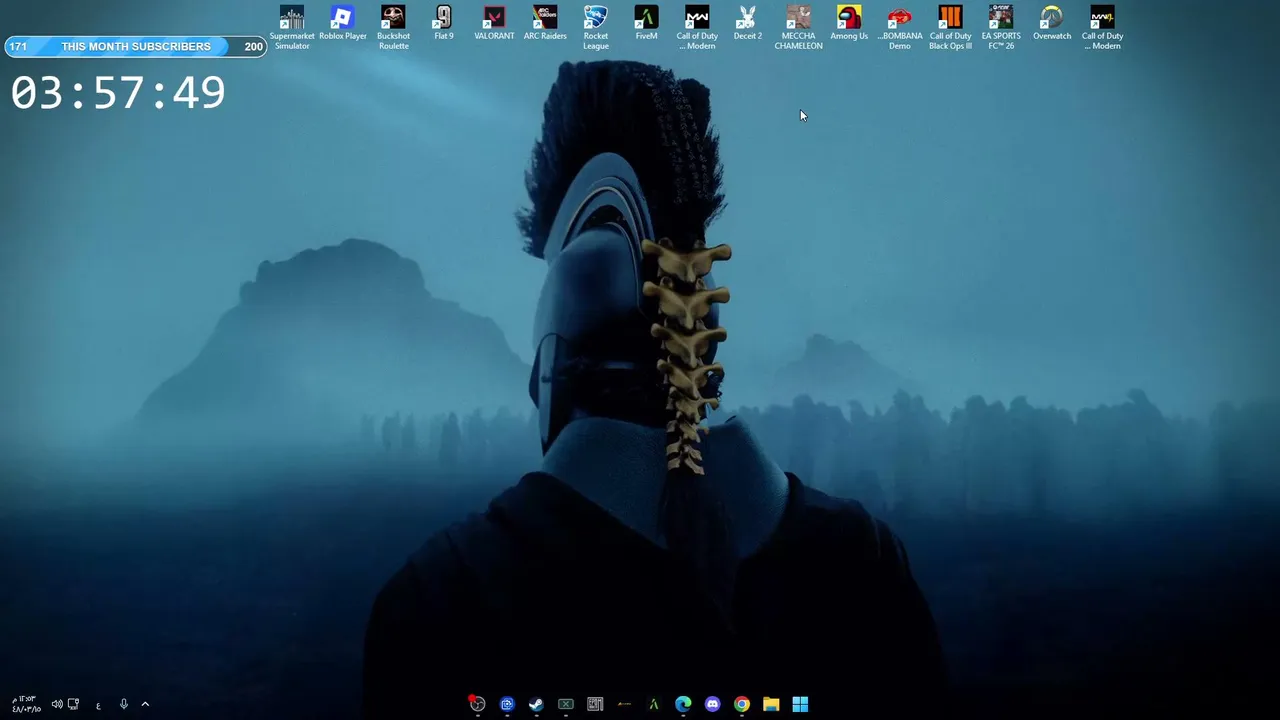The image size is (1280, 720).
Task: Click the 171 subscriber count
Action: [x=18, y=46]
